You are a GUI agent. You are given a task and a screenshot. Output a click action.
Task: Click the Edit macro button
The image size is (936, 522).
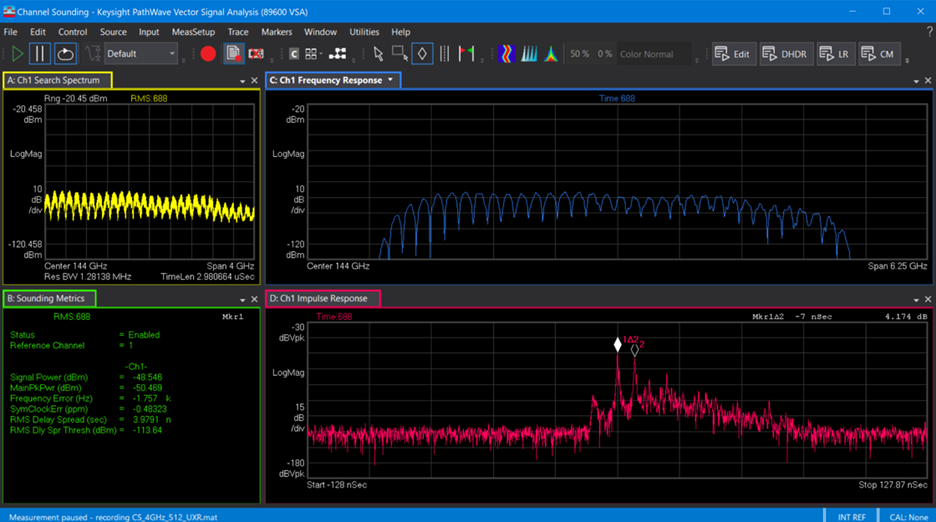[x=733, y=54]
